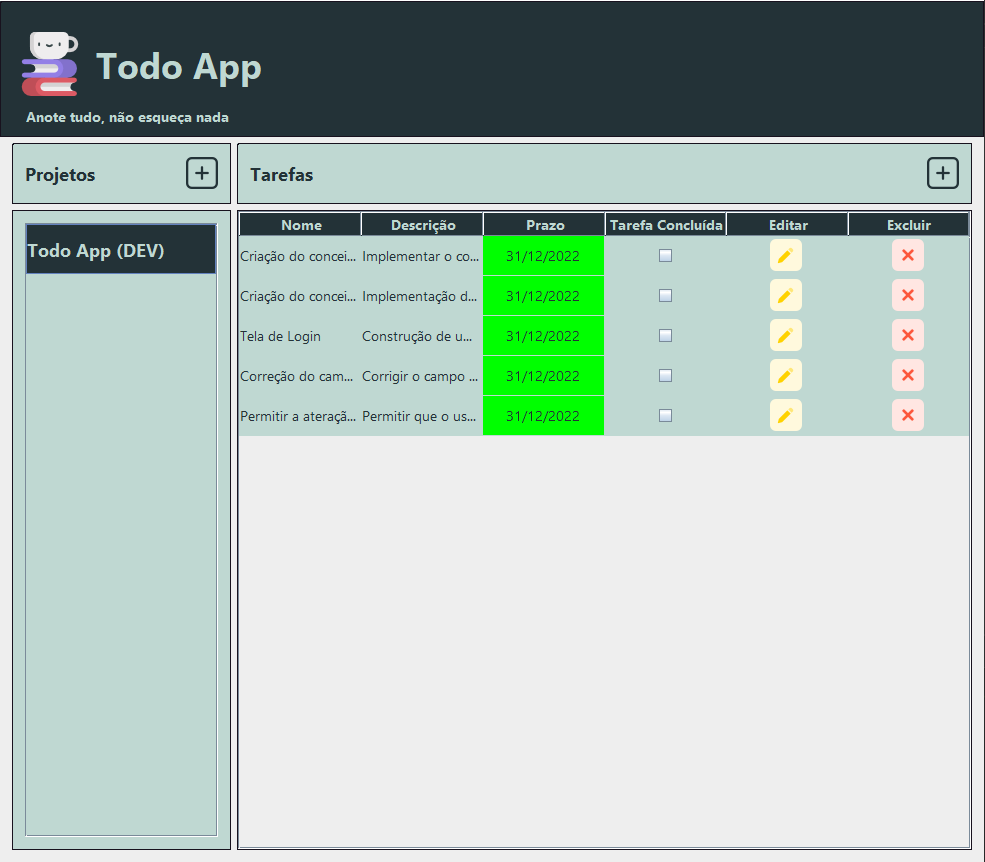The height and width of the screenshot is (862, 985).
Task: Delete the "Tela de Login" task
Action: (907, 335)
